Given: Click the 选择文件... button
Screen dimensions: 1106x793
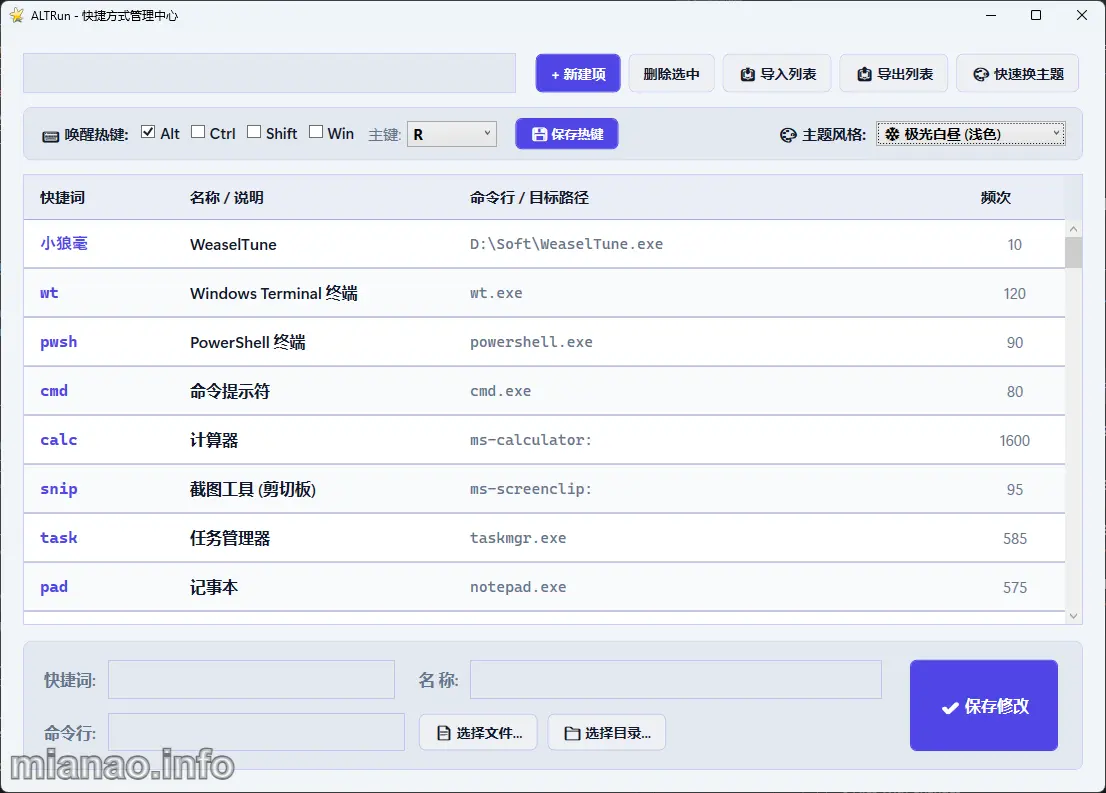Looking at the screenshot, I should pyautogui.click(x=478, y=732).
